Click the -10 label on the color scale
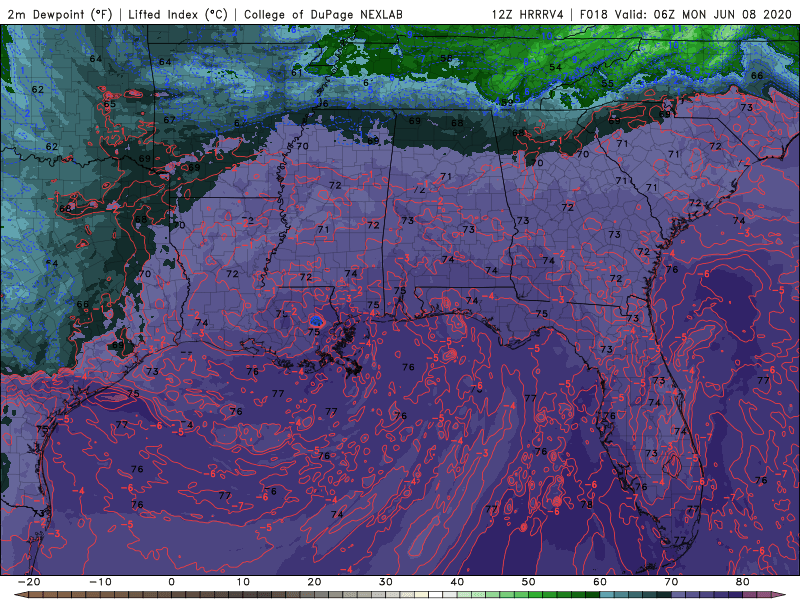 (x=100, y=582)
